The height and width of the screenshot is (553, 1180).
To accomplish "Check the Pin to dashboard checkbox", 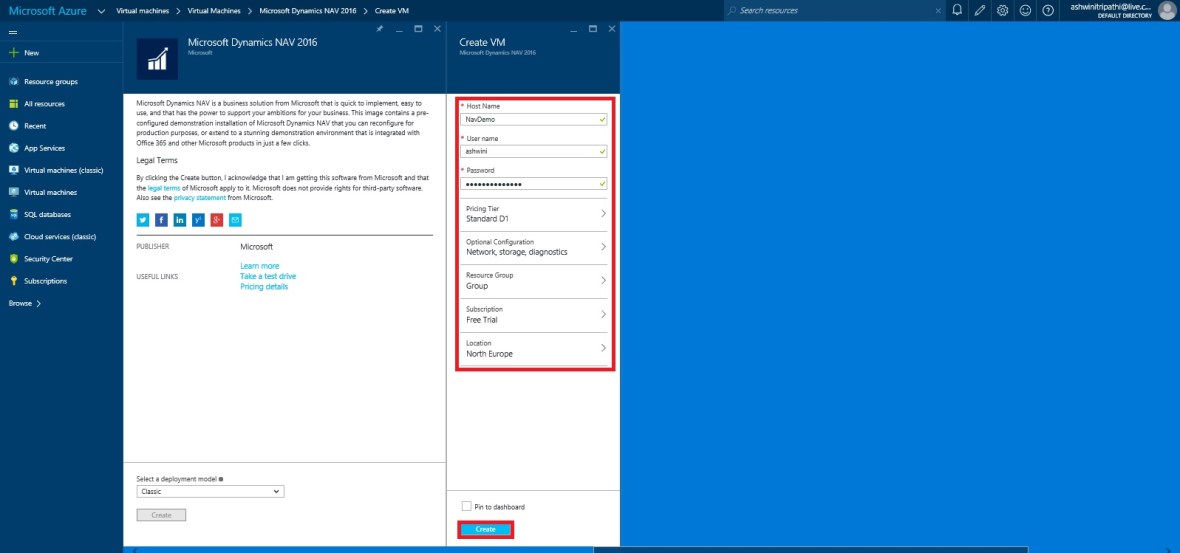I will coord(467,507).
